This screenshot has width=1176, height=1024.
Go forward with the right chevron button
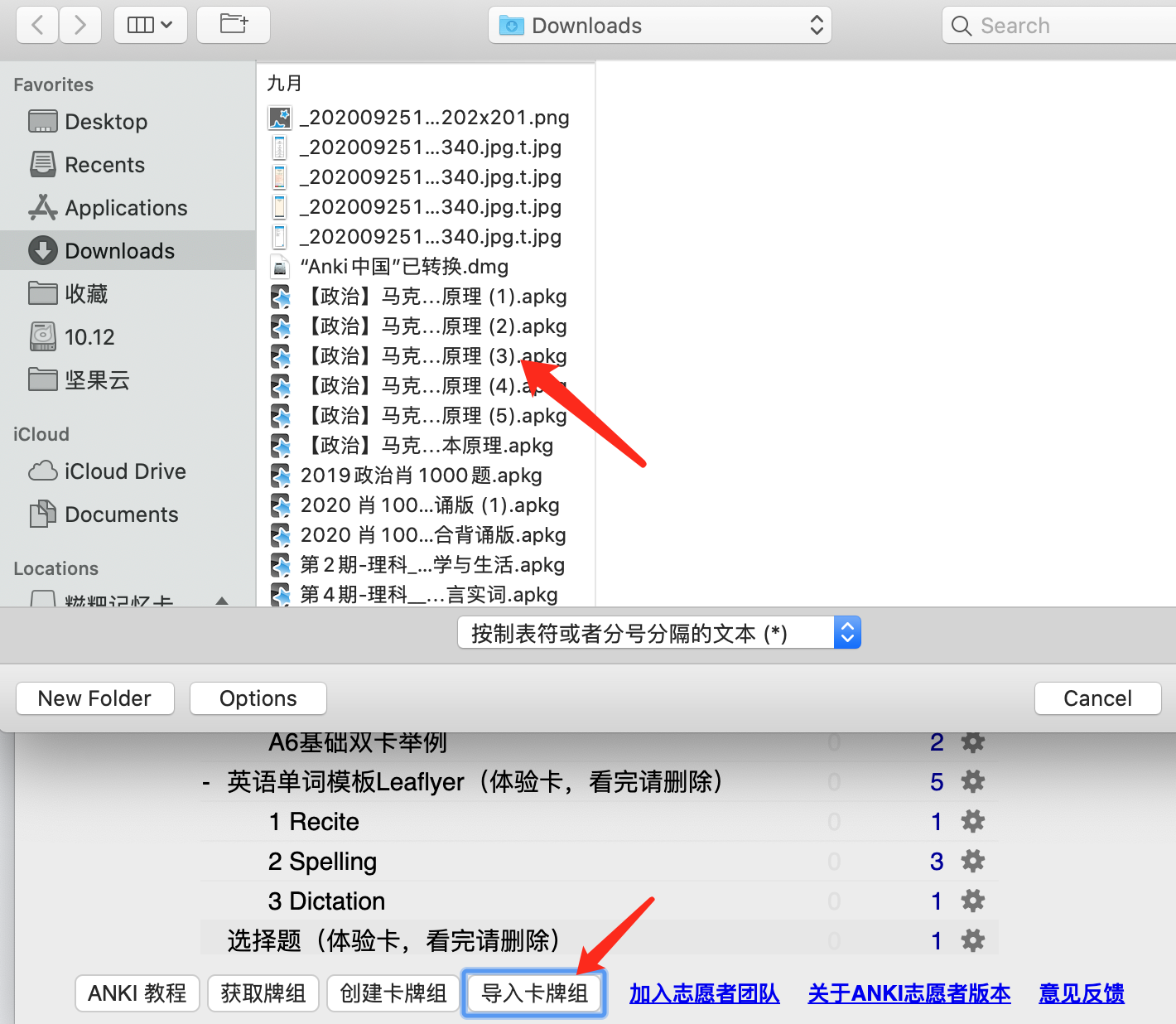coord(80,25)
